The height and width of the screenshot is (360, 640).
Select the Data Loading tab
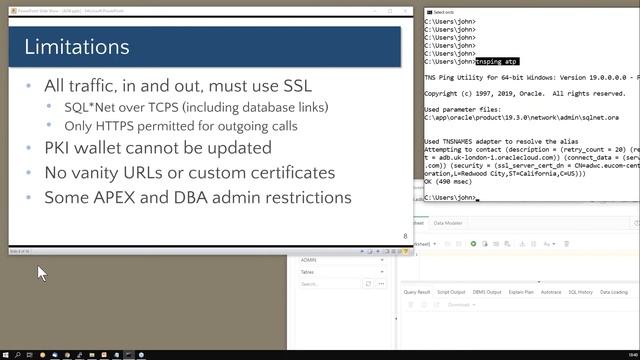(613, 292)
